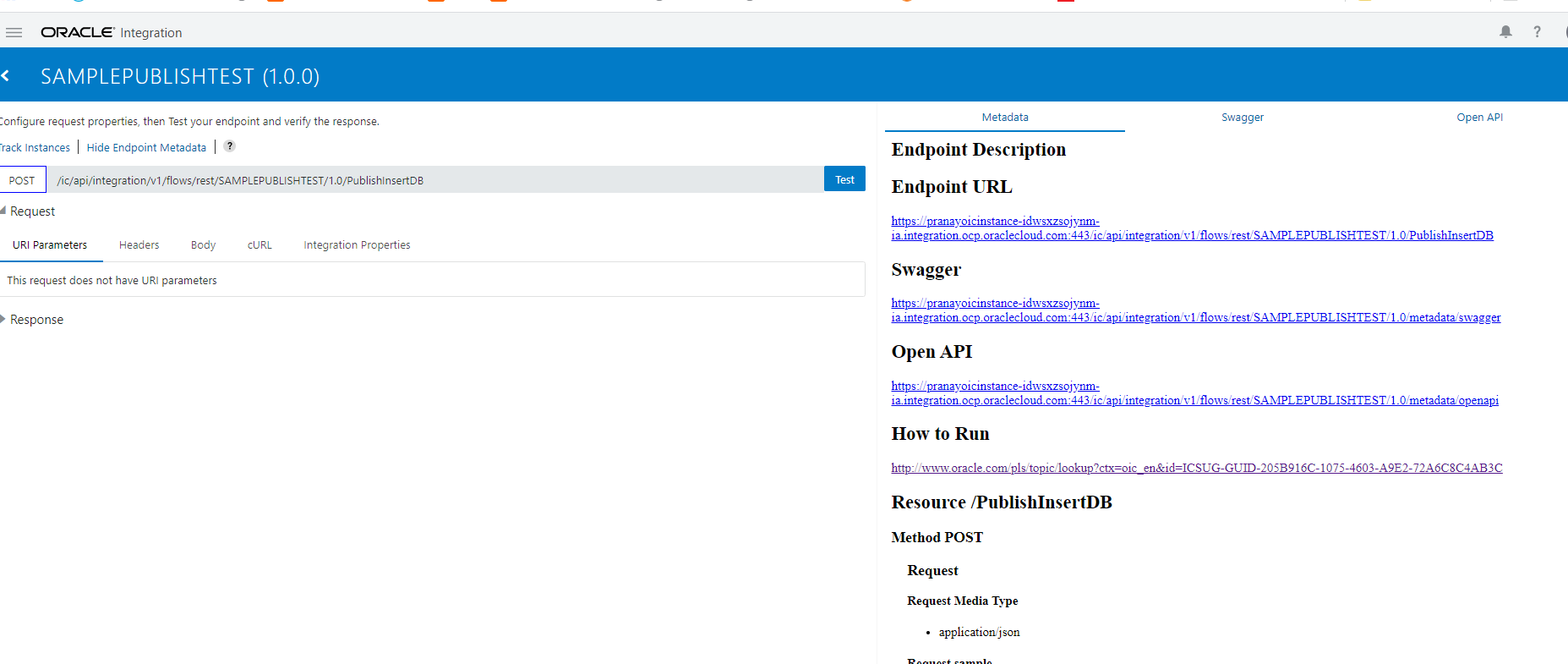Screen dimensions: 1568x664
Task: Click the notifications bell icon
Action: coord(1505,32)
